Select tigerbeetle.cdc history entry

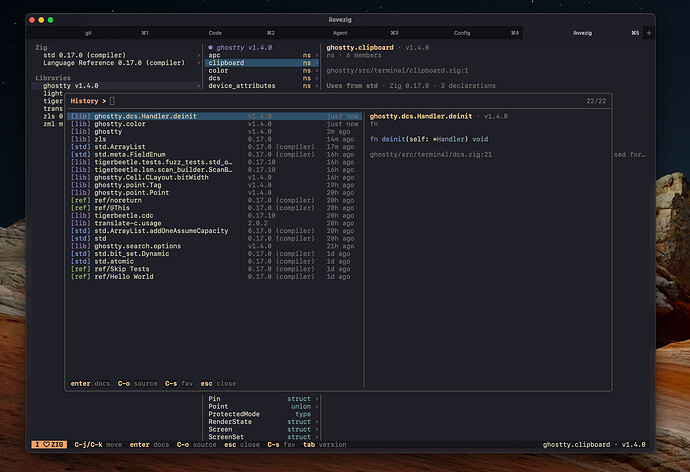pos(214,216)
